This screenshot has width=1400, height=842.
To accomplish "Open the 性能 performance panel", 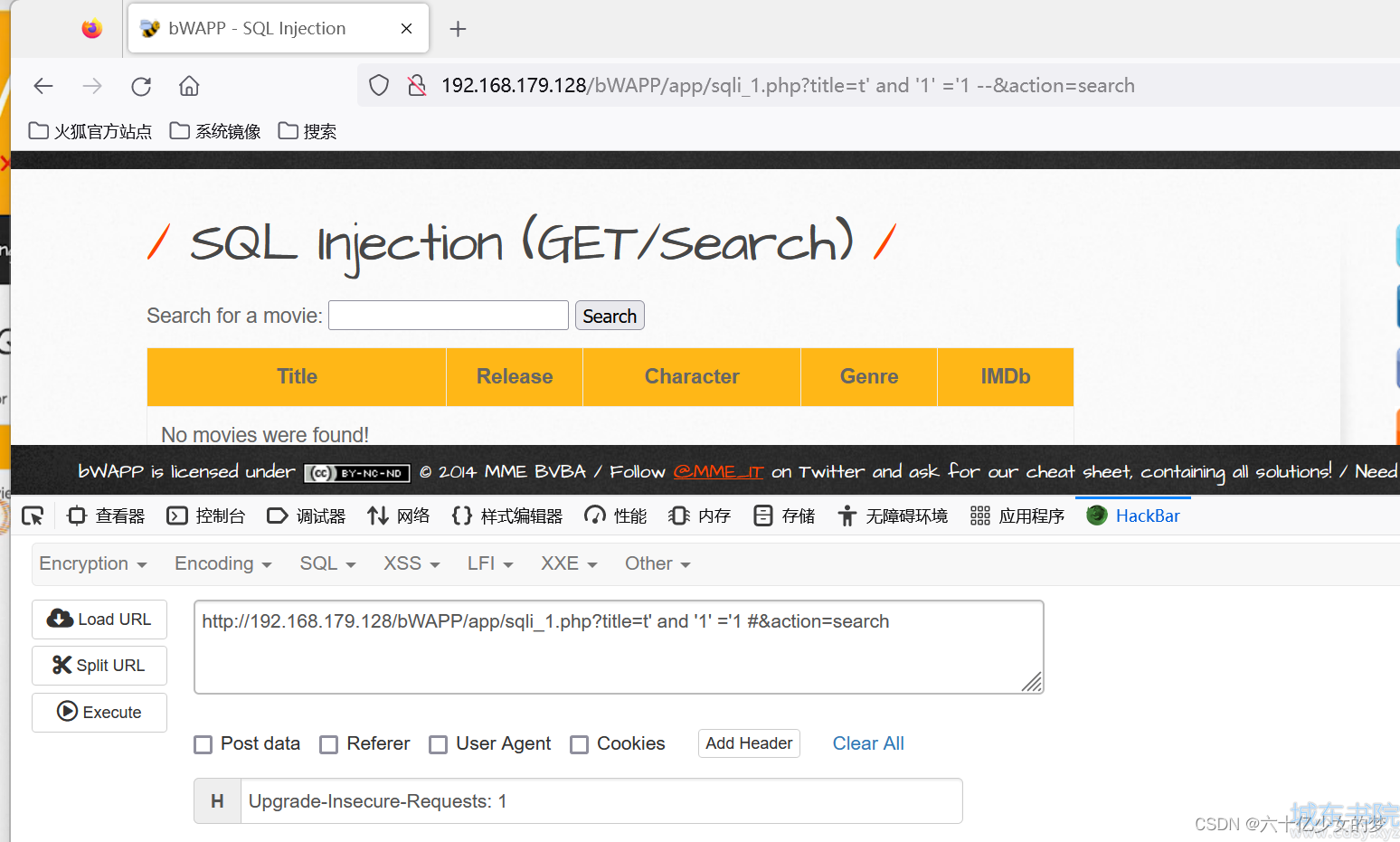I will tap(616, 516).
